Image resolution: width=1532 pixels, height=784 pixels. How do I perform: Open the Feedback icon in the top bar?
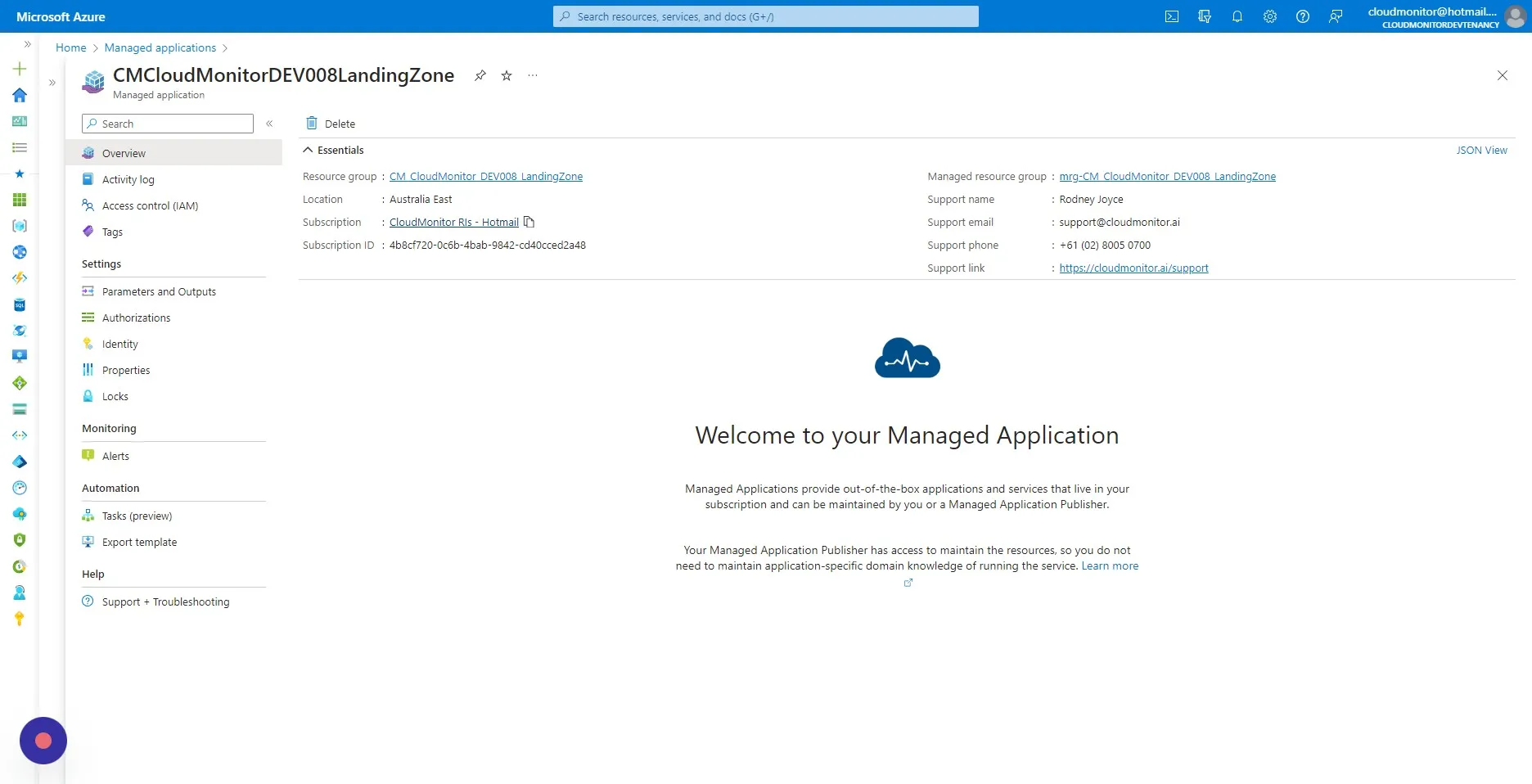(x=1336, y=16)
